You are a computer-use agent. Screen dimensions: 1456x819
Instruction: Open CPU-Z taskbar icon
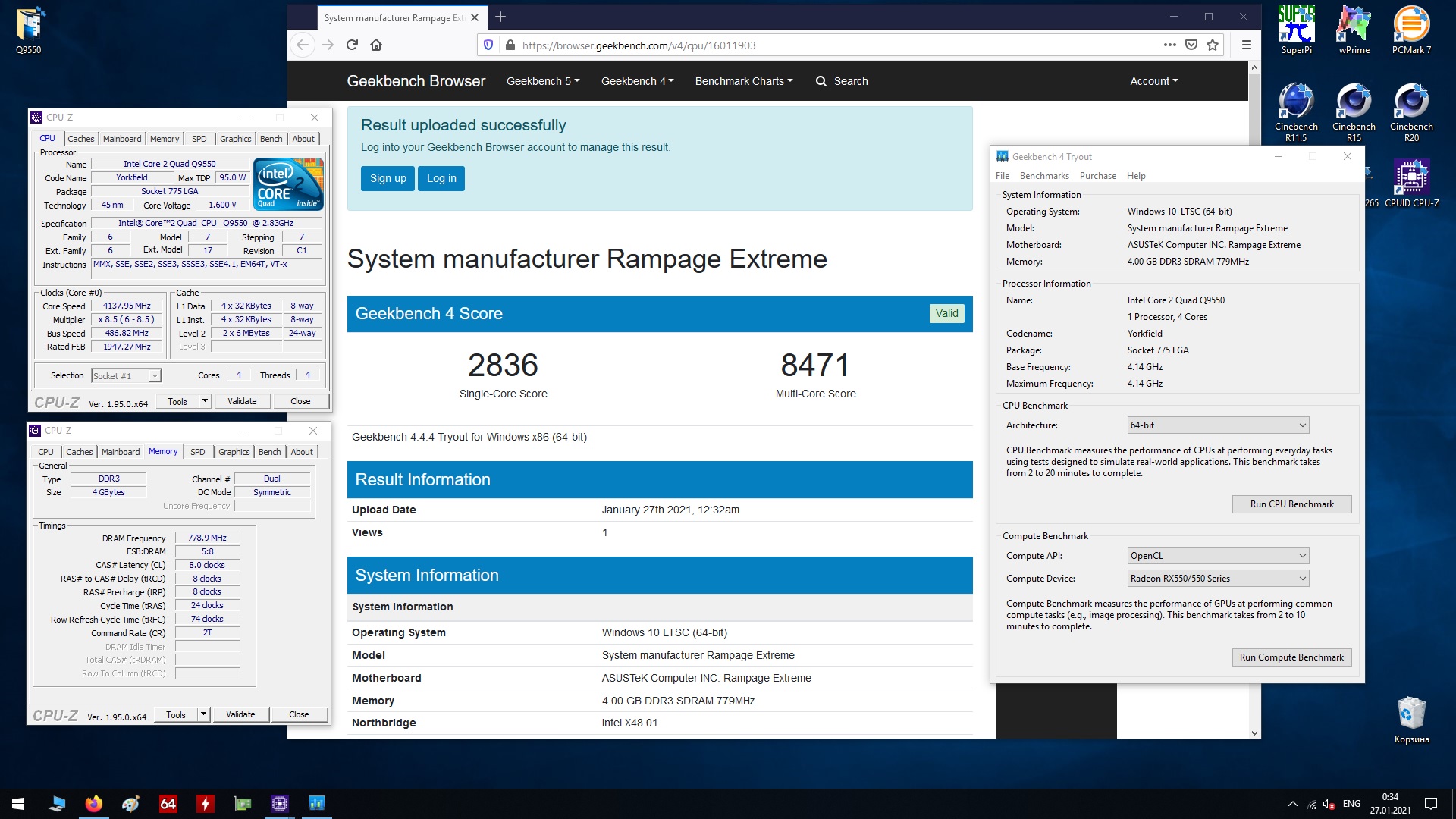click(x=280, y=804)
